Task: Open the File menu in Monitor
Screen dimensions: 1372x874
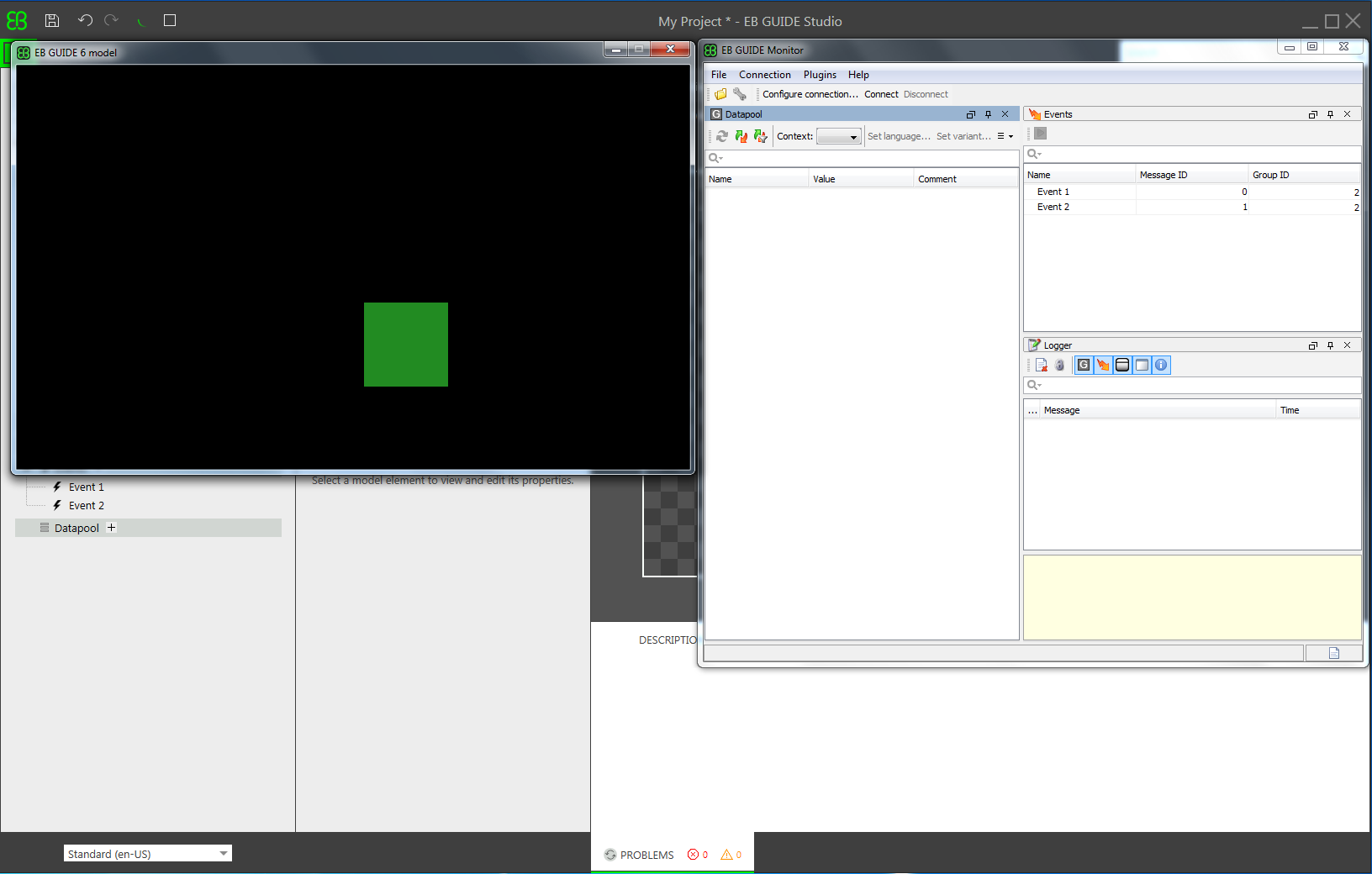Action: point(719,75)
